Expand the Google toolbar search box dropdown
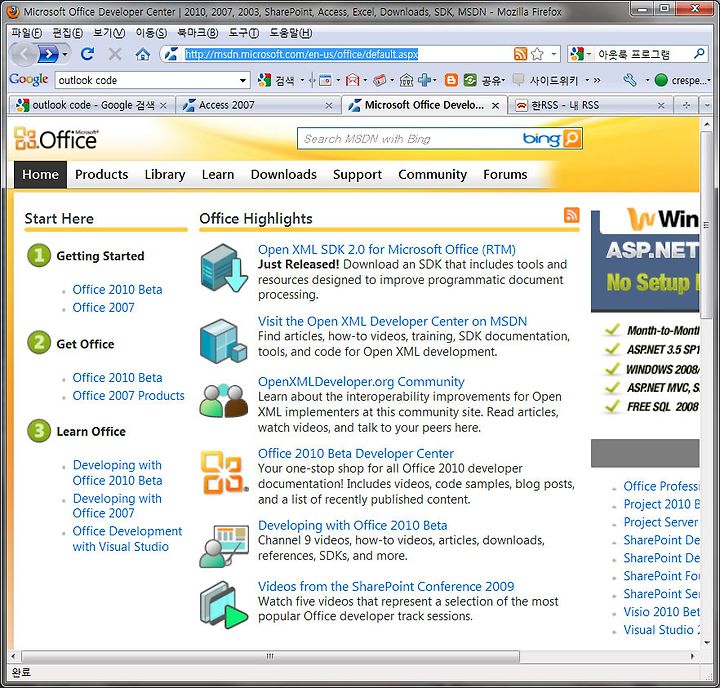Image resolution: width=720 pixels, height=688 pixels. tap(242, 81)
